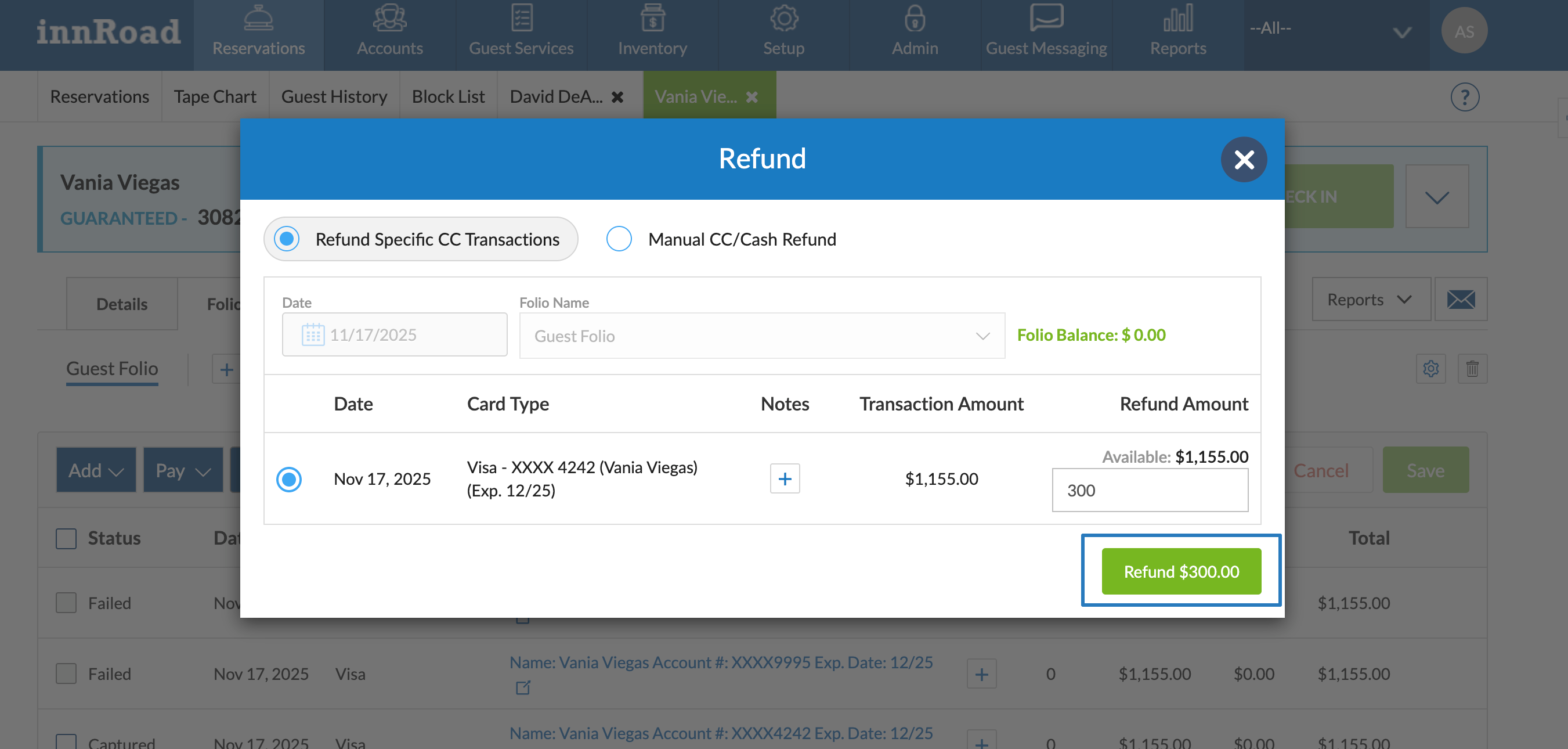1568x749 pixels.
Task: Close the Refund dialog with X icon
Action: [1243, 160]
